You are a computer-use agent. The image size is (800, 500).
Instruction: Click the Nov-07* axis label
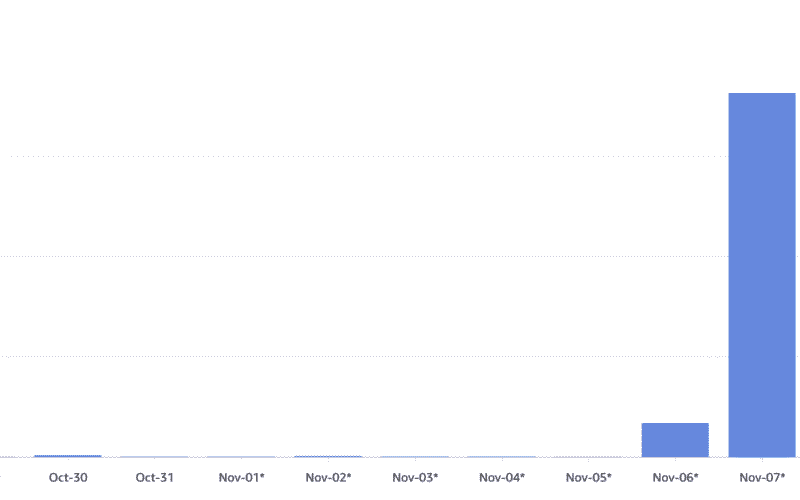[x=762, y=478]
